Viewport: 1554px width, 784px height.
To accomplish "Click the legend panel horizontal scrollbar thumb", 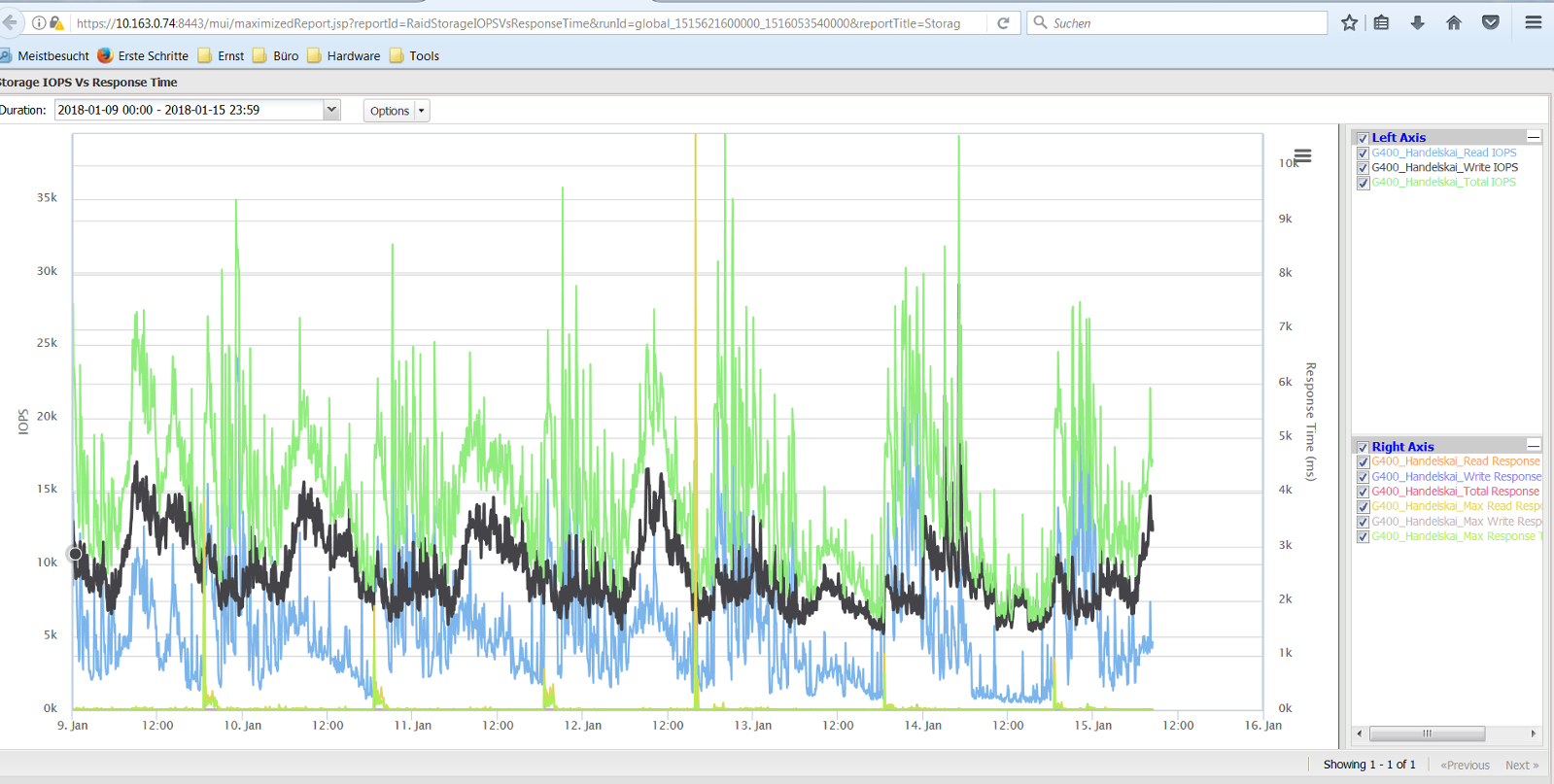I will [x=1427, y=733].
